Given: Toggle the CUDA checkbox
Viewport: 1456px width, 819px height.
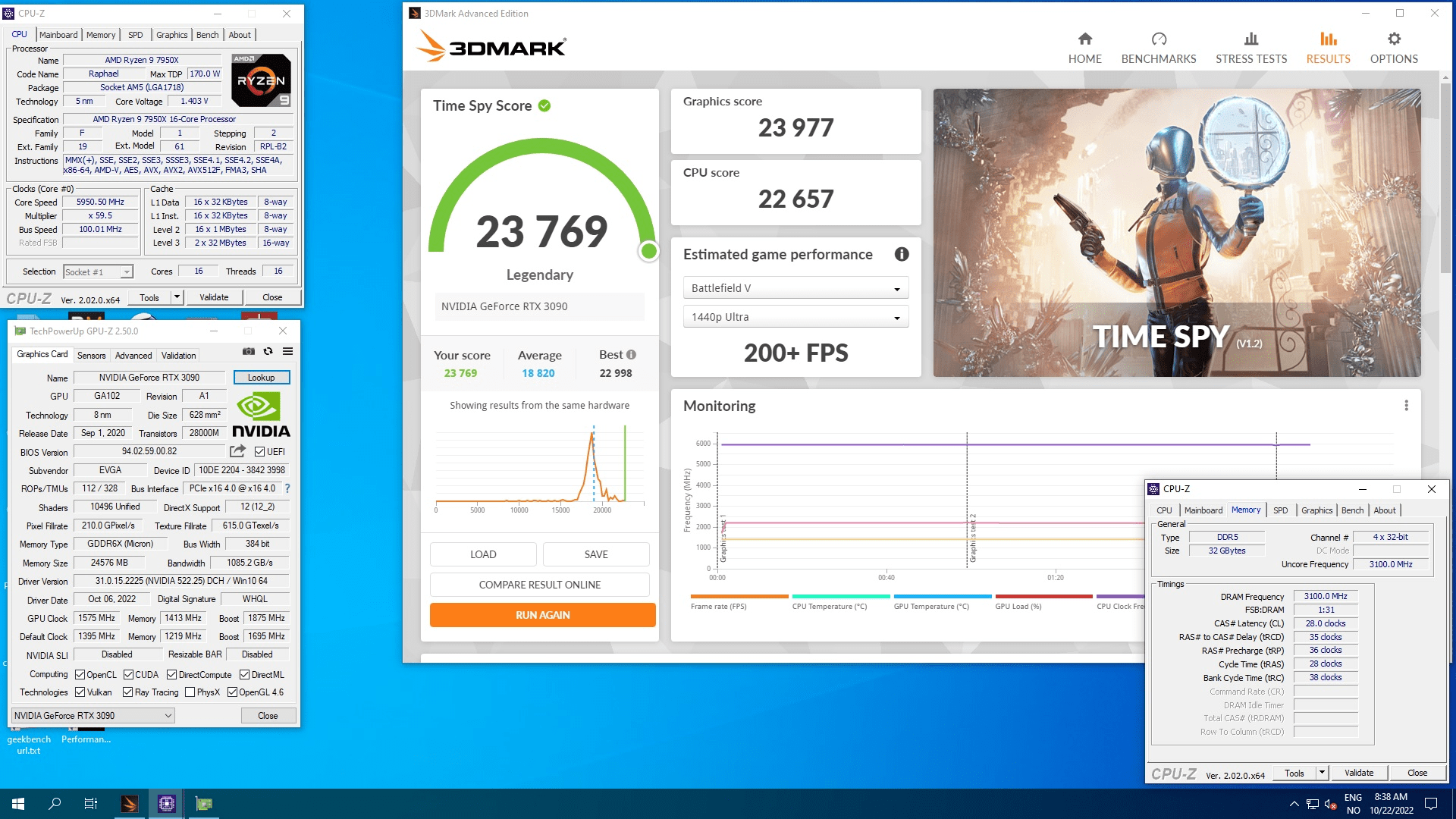Looking at the screenshot, I should tap(128, 675).
